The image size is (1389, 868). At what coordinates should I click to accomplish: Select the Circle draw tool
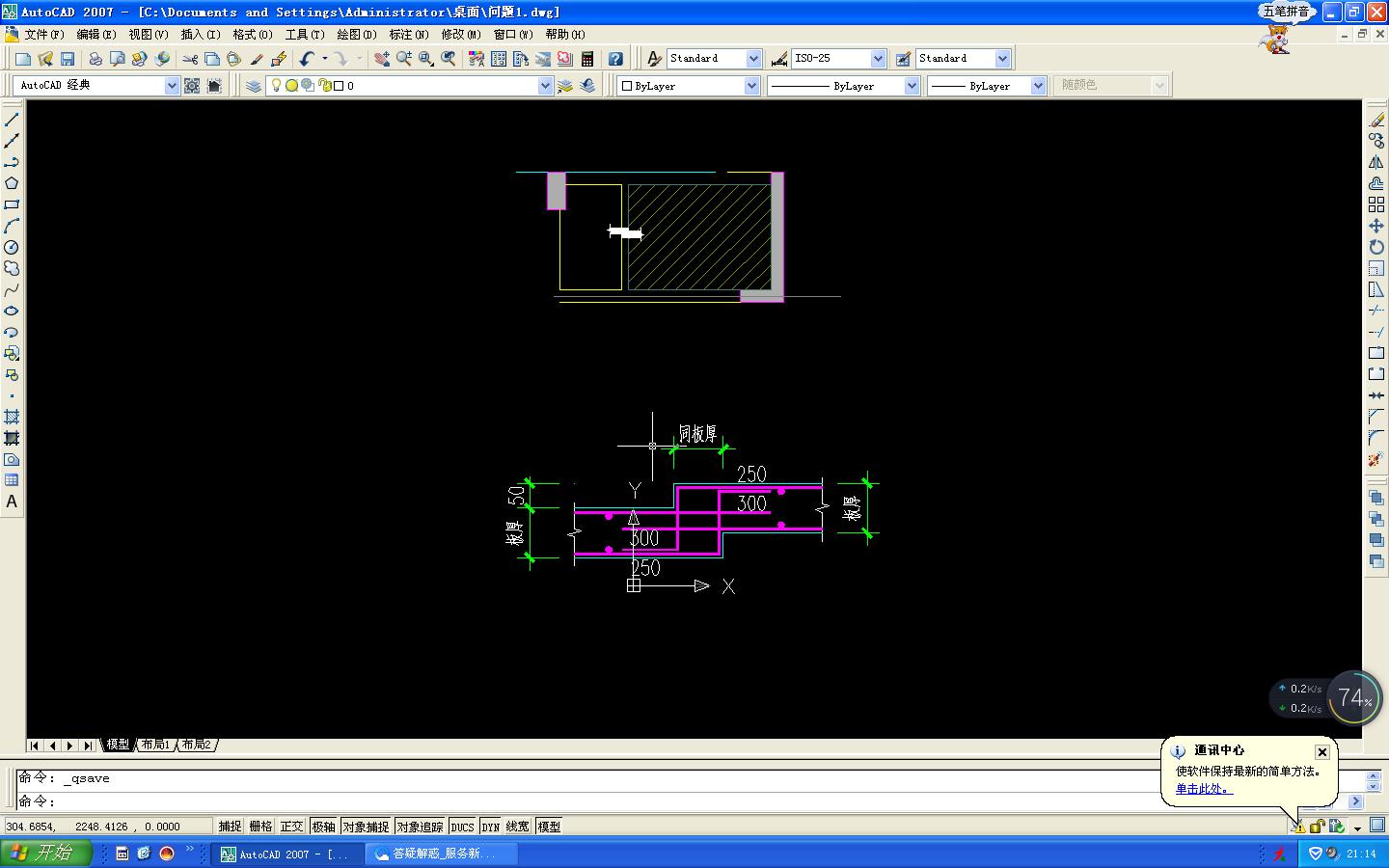point(12,247)
